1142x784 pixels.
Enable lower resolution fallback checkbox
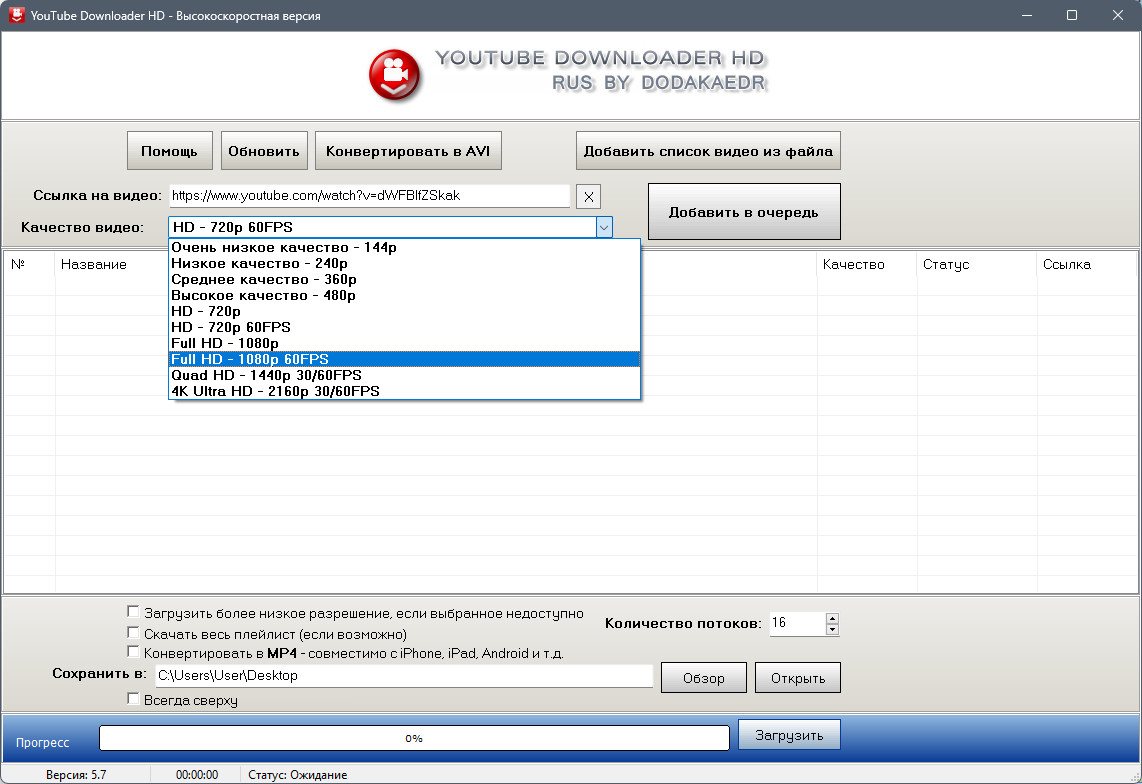(133, 612)
